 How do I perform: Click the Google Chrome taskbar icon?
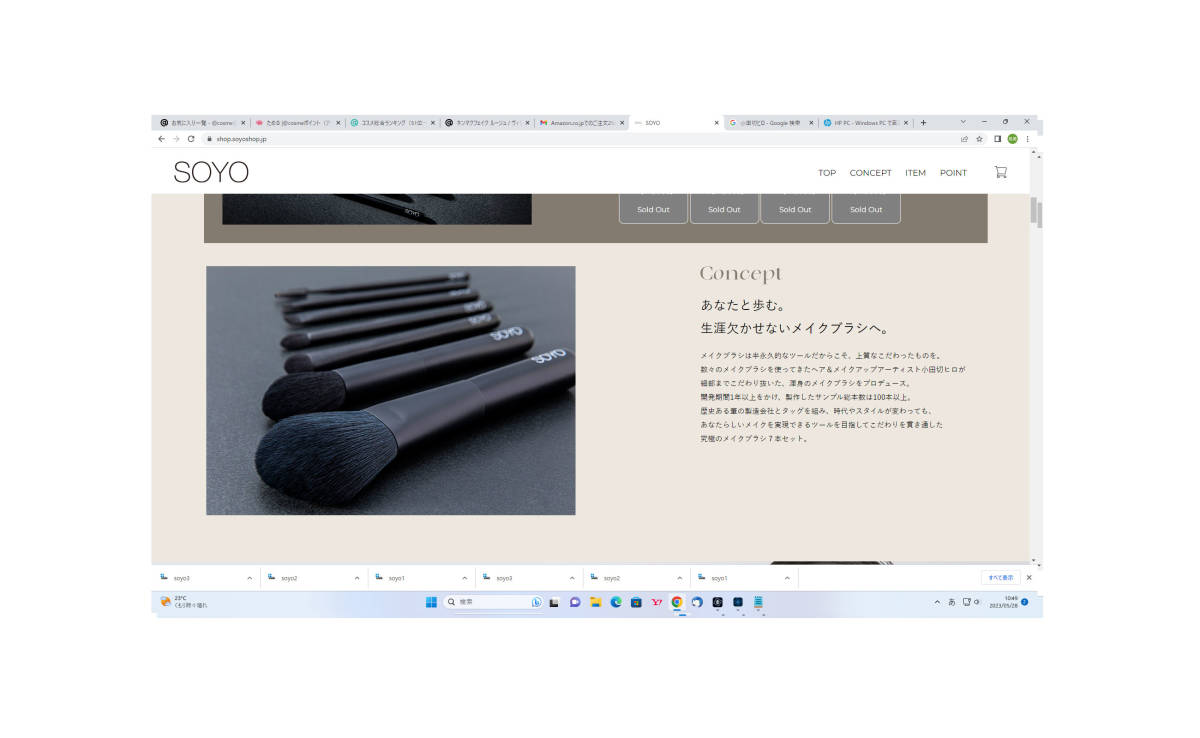(677, 602)
